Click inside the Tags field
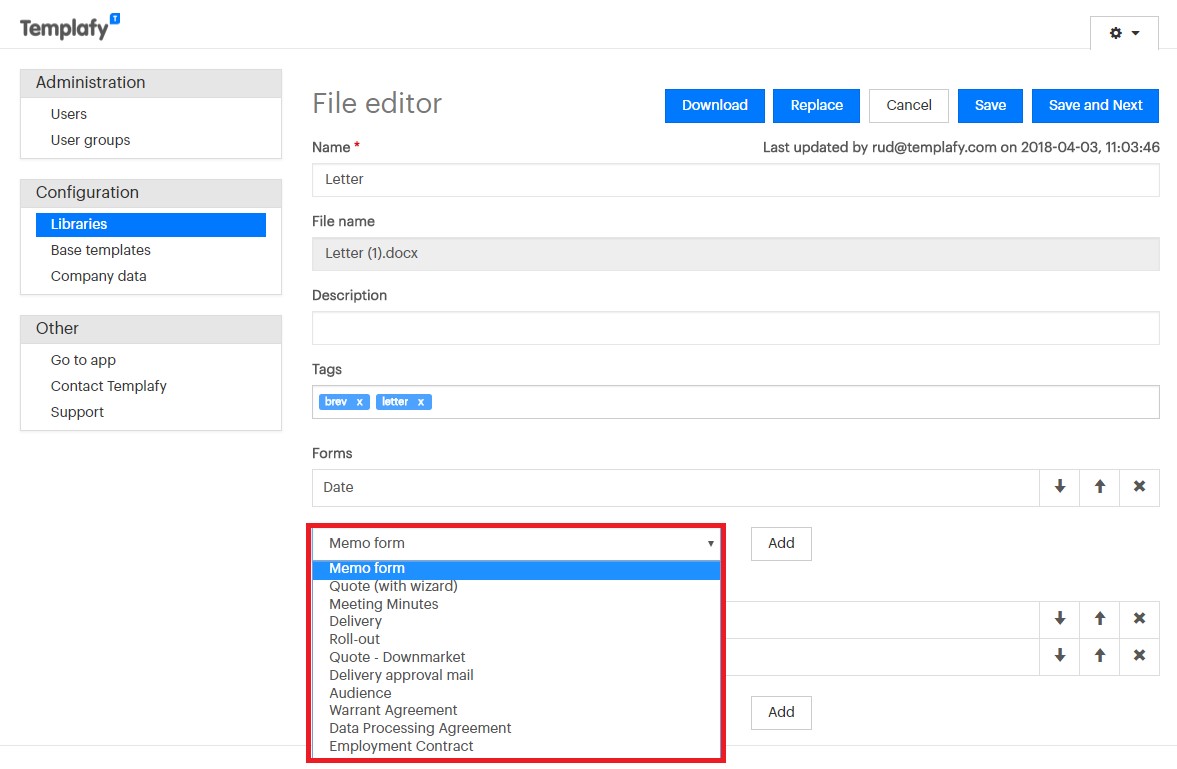 pos(736,403)
